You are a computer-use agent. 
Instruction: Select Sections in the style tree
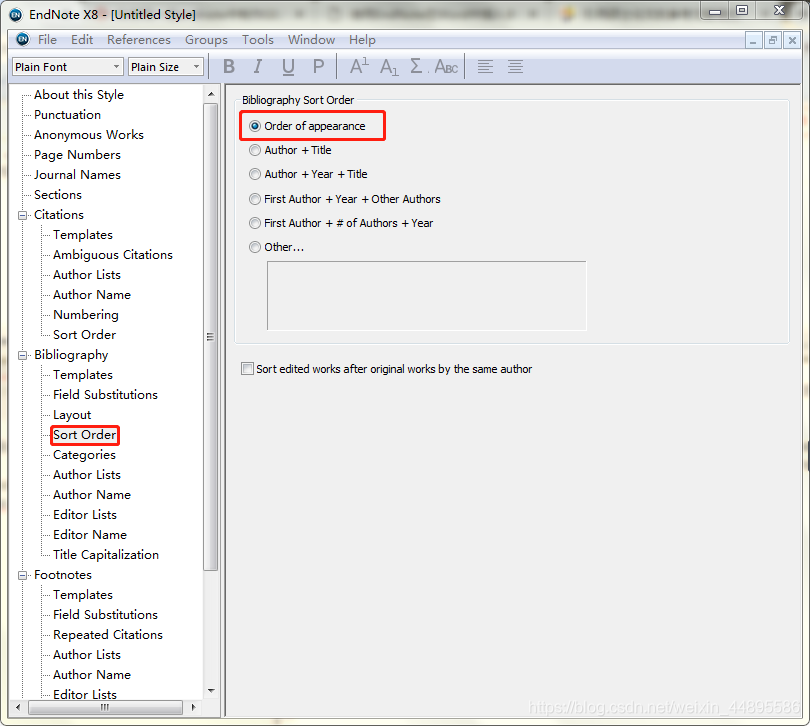[58, 195]
